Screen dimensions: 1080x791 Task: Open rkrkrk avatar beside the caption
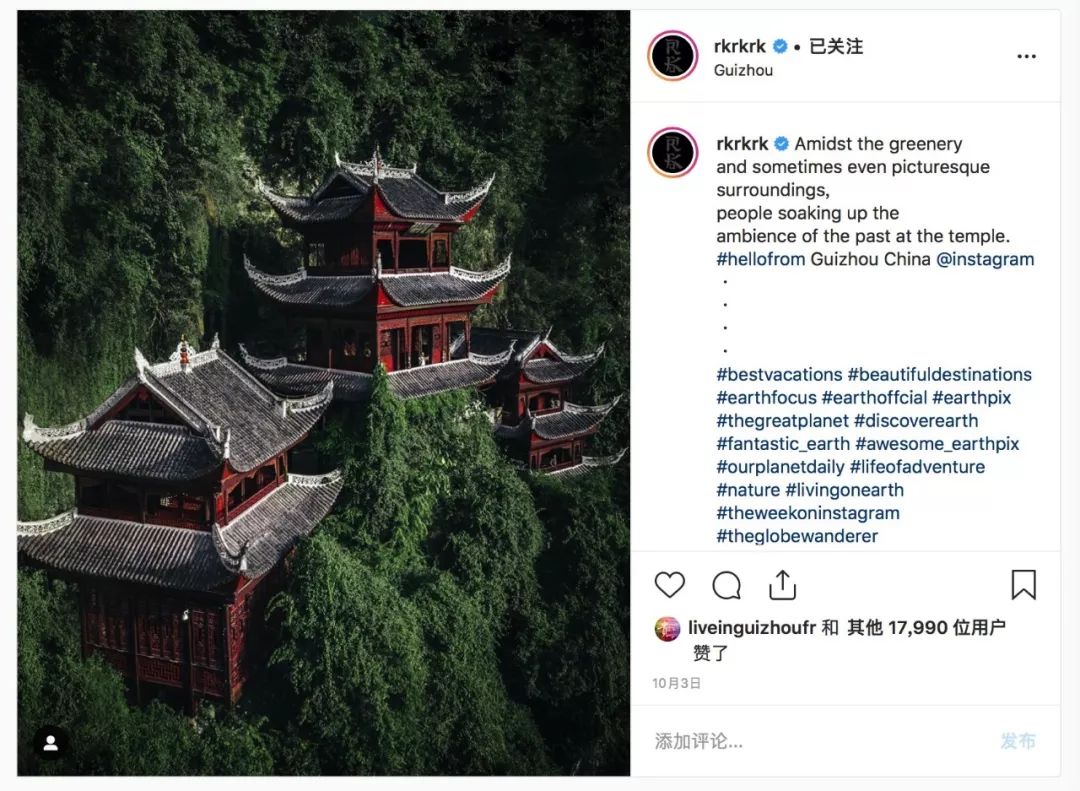pyautogui.click(x=673, y=152)
